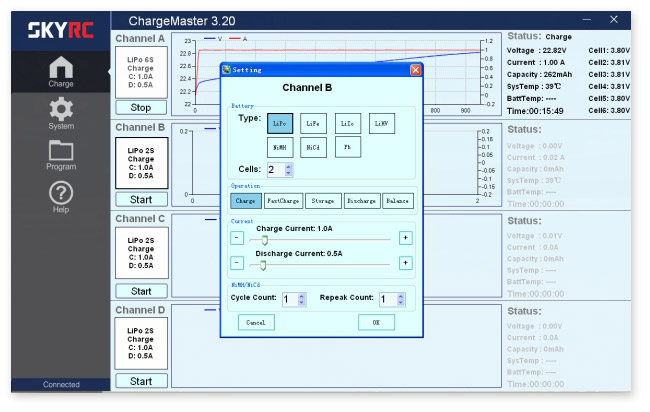Viewport: 650px width, 412px height.
Task: Select NiMH battery type
Action: point(280,148)
